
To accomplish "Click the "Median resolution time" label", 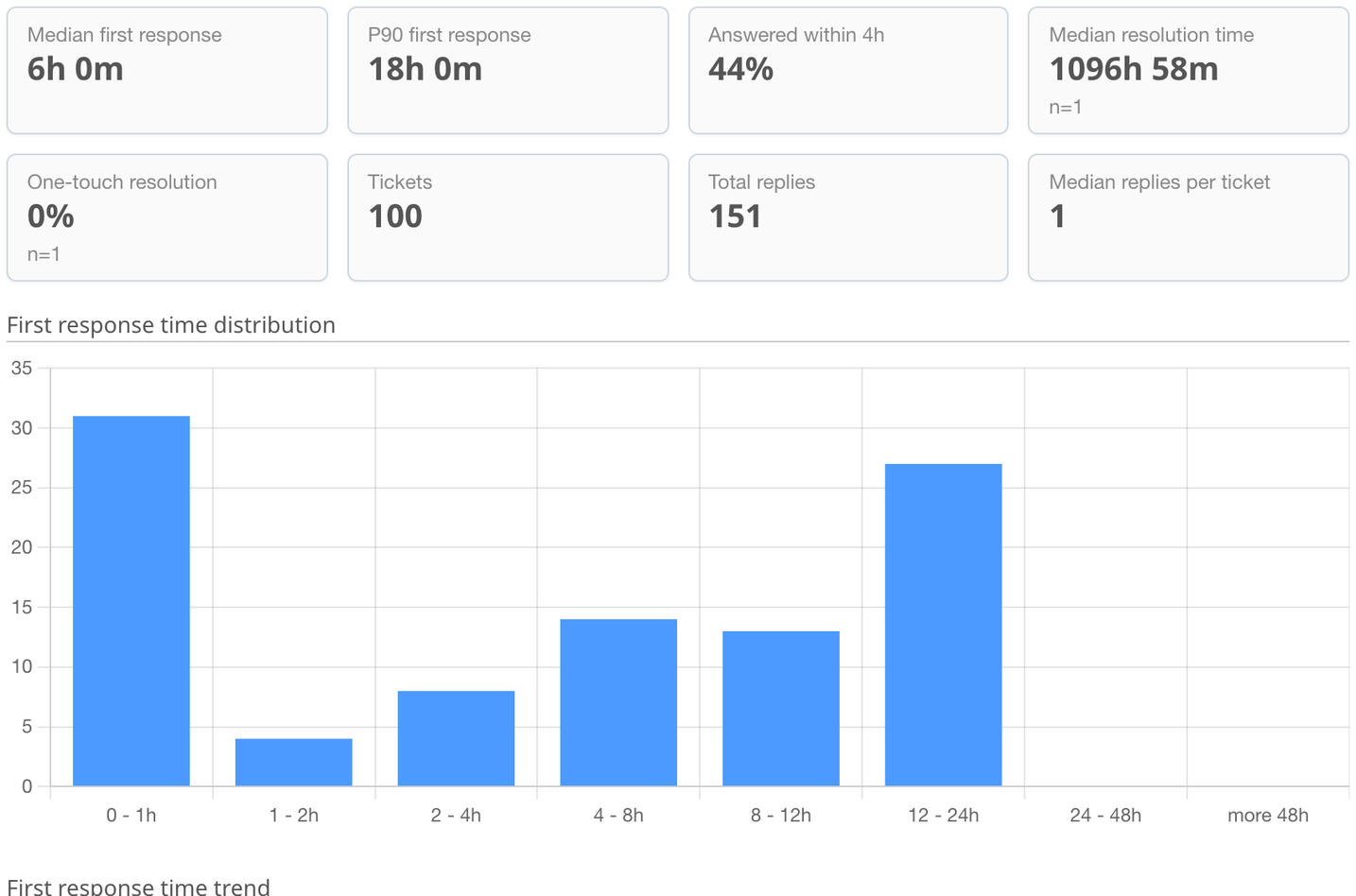I will coord(1152,35).
